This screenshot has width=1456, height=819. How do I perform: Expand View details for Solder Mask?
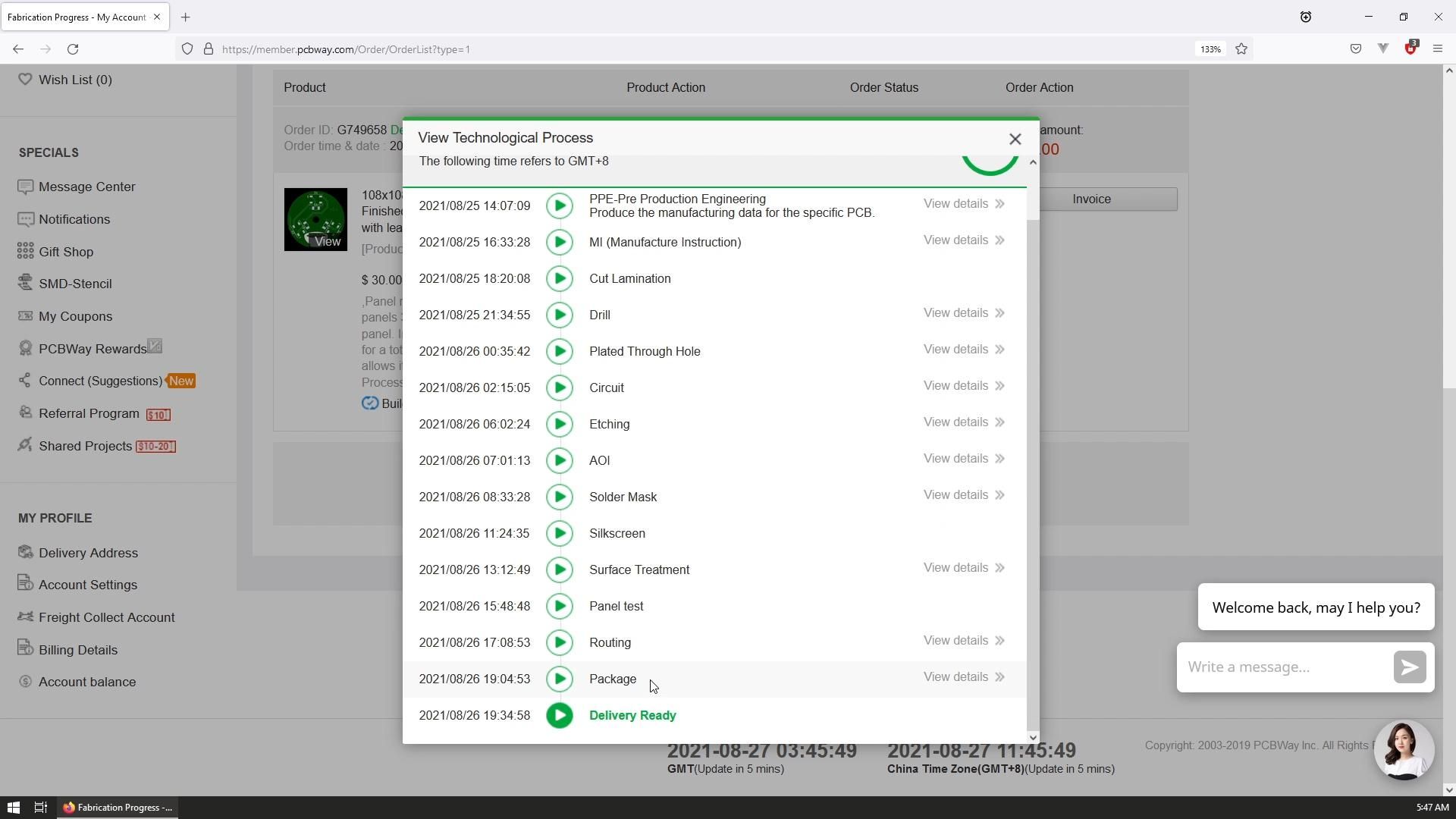[963, 495]
